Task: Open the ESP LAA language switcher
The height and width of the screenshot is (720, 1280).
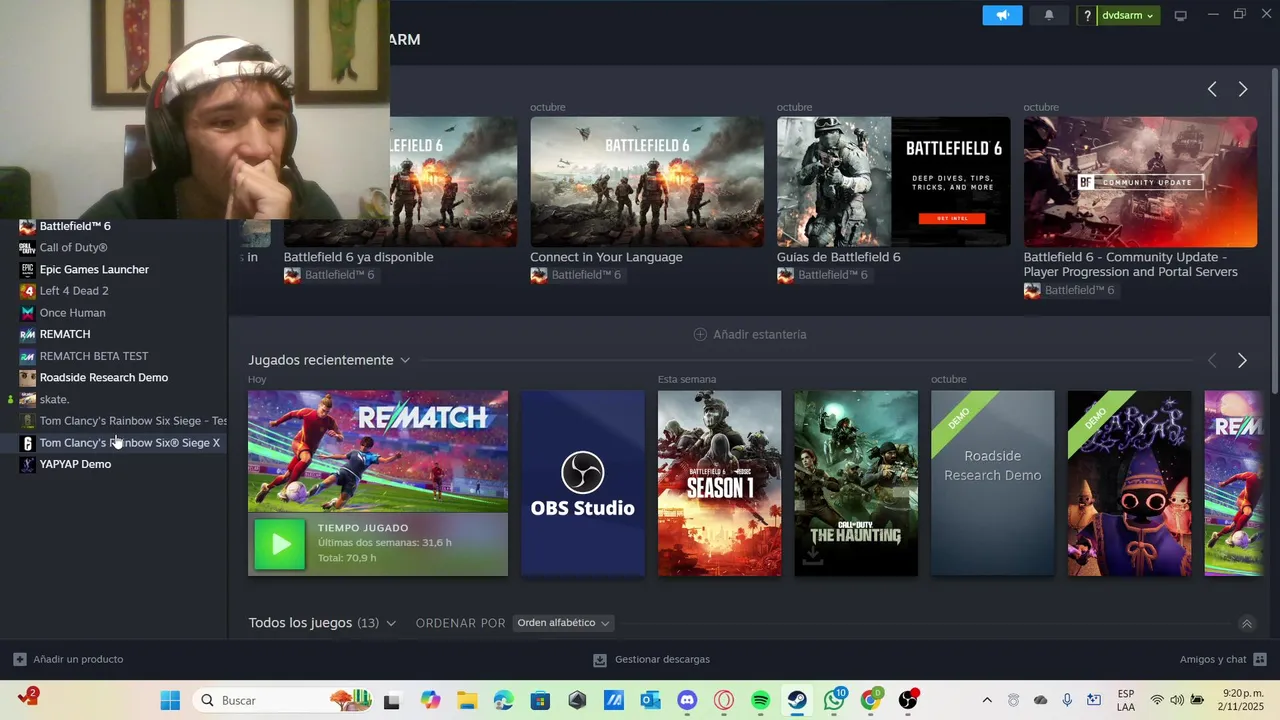Action: coord(1126,700)
